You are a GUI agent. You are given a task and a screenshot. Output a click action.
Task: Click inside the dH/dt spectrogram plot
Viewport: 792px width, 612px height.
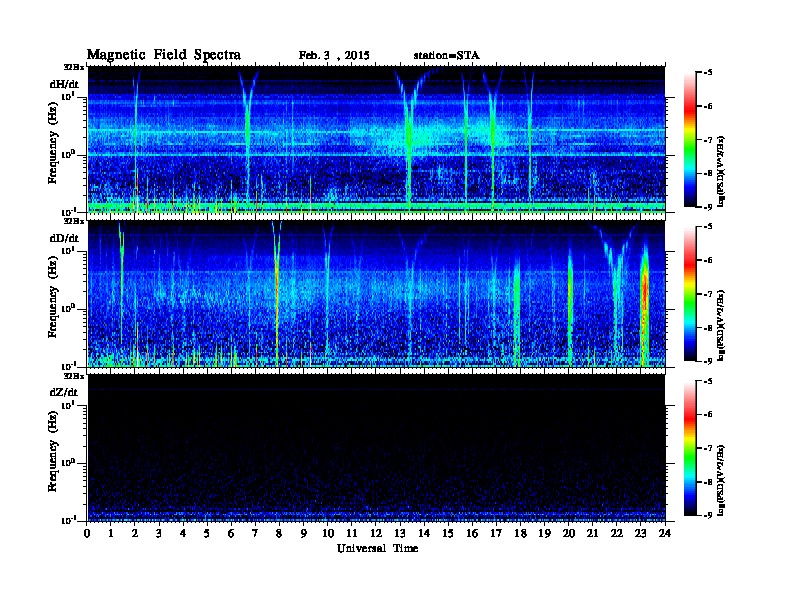(x=376, y=140)
